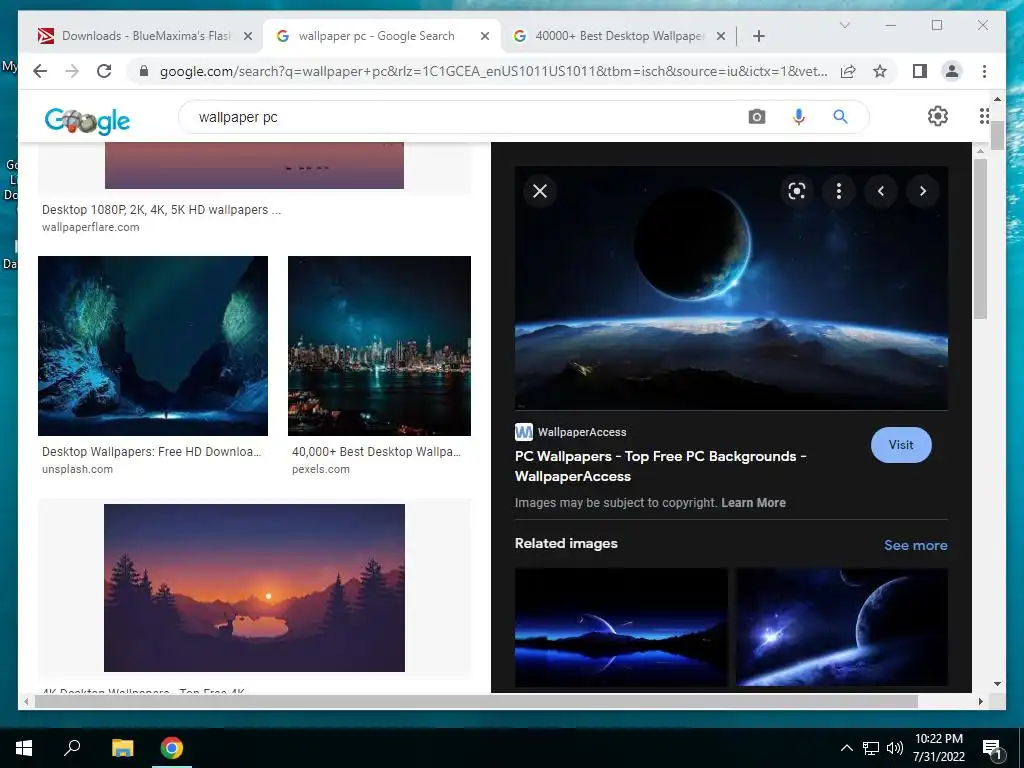1024x768 pixels.
Task: Open Google quick settings gear
Action: point(937,116)
